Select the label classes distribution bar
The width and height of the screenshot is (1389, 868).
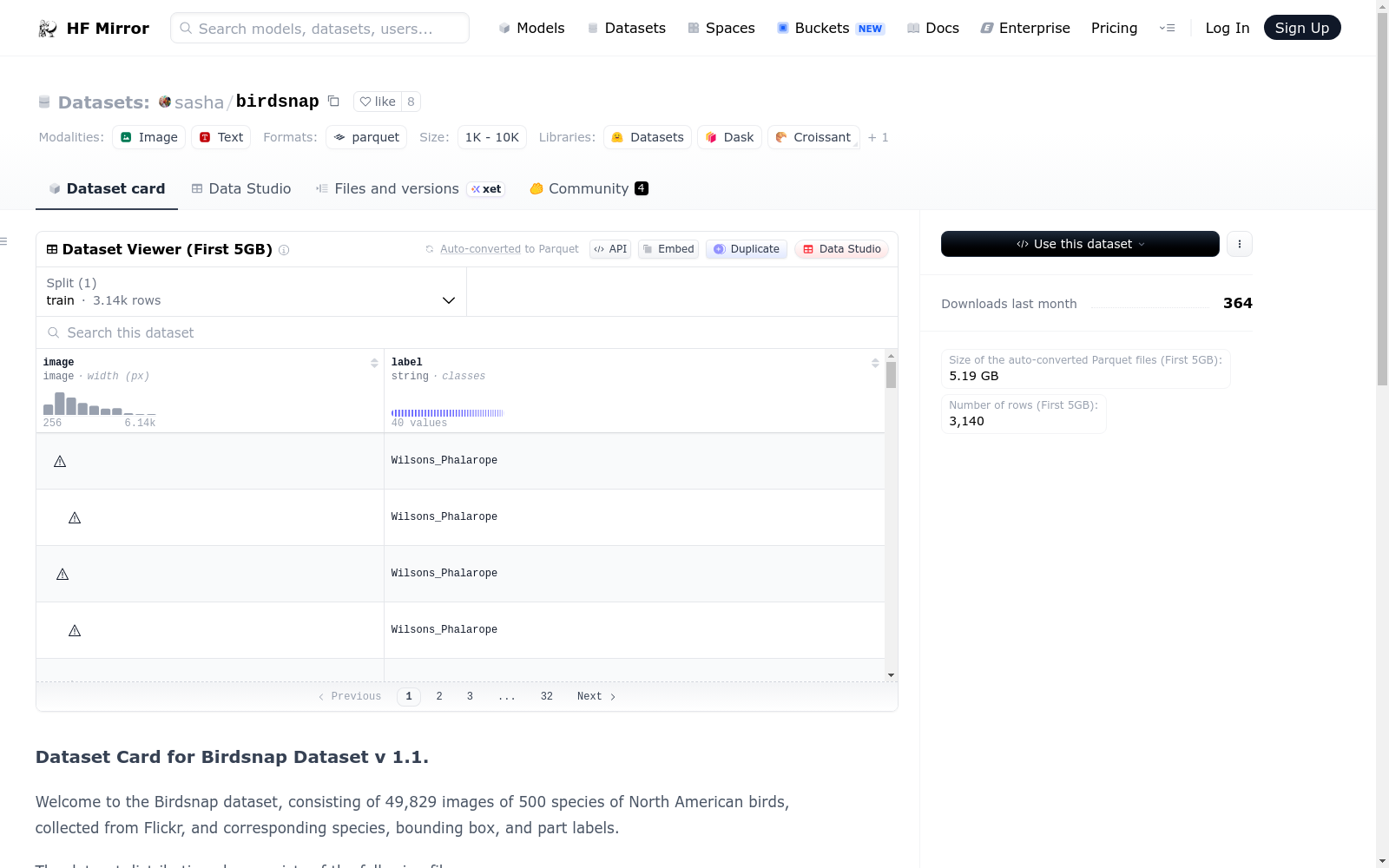[x=447, y=413]
